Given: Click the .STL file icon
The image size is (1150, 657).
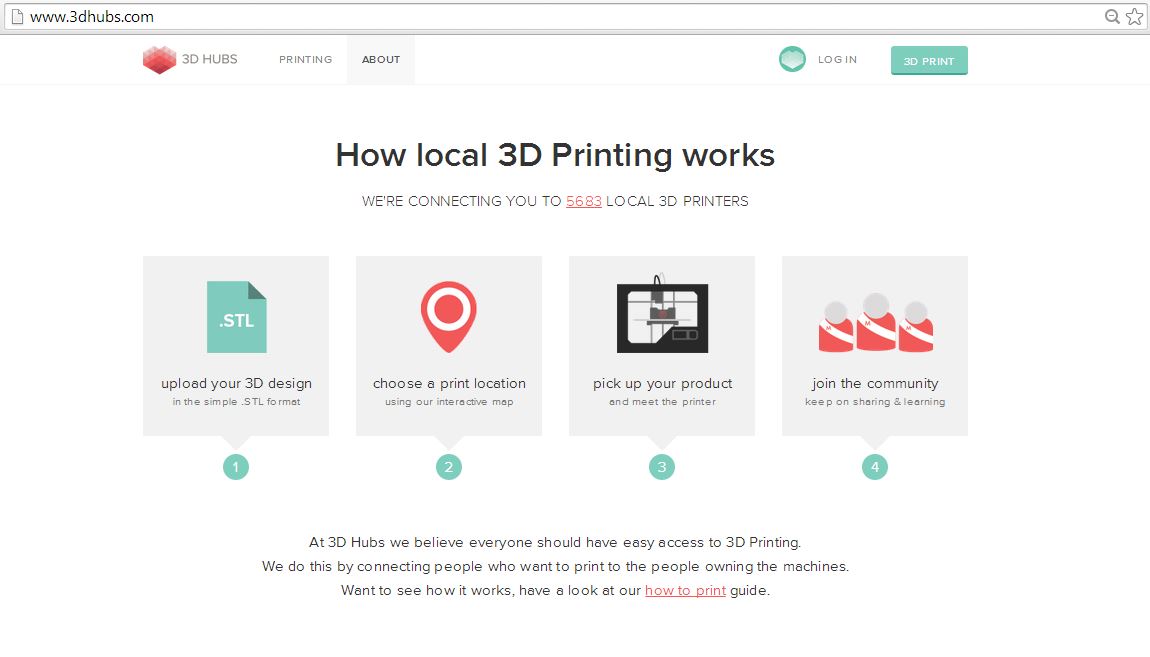Looking at the screenshot, I should [237, 317].
